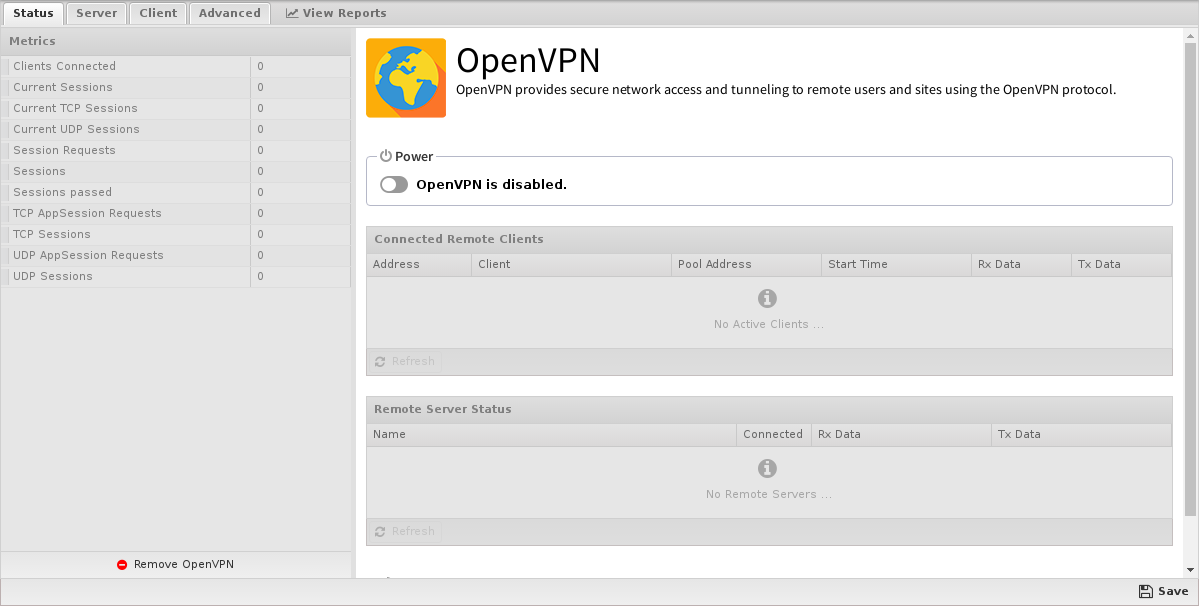Click info icon above No Remote Servers
Viewport: 1199px width, 606px height.
pyautogui.click(x=768, y=468)
